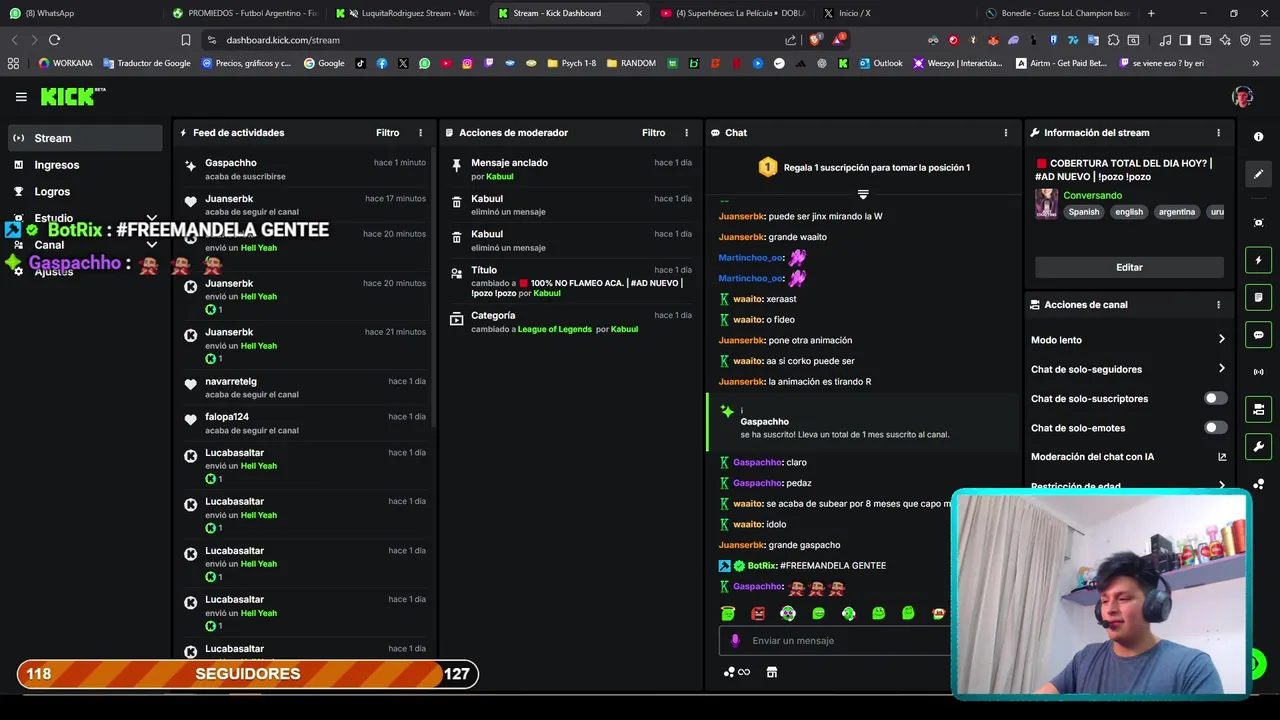
Task: Open Filtro in Acciones de moderador
Action: pyautogui.click(x=653, y=133)
